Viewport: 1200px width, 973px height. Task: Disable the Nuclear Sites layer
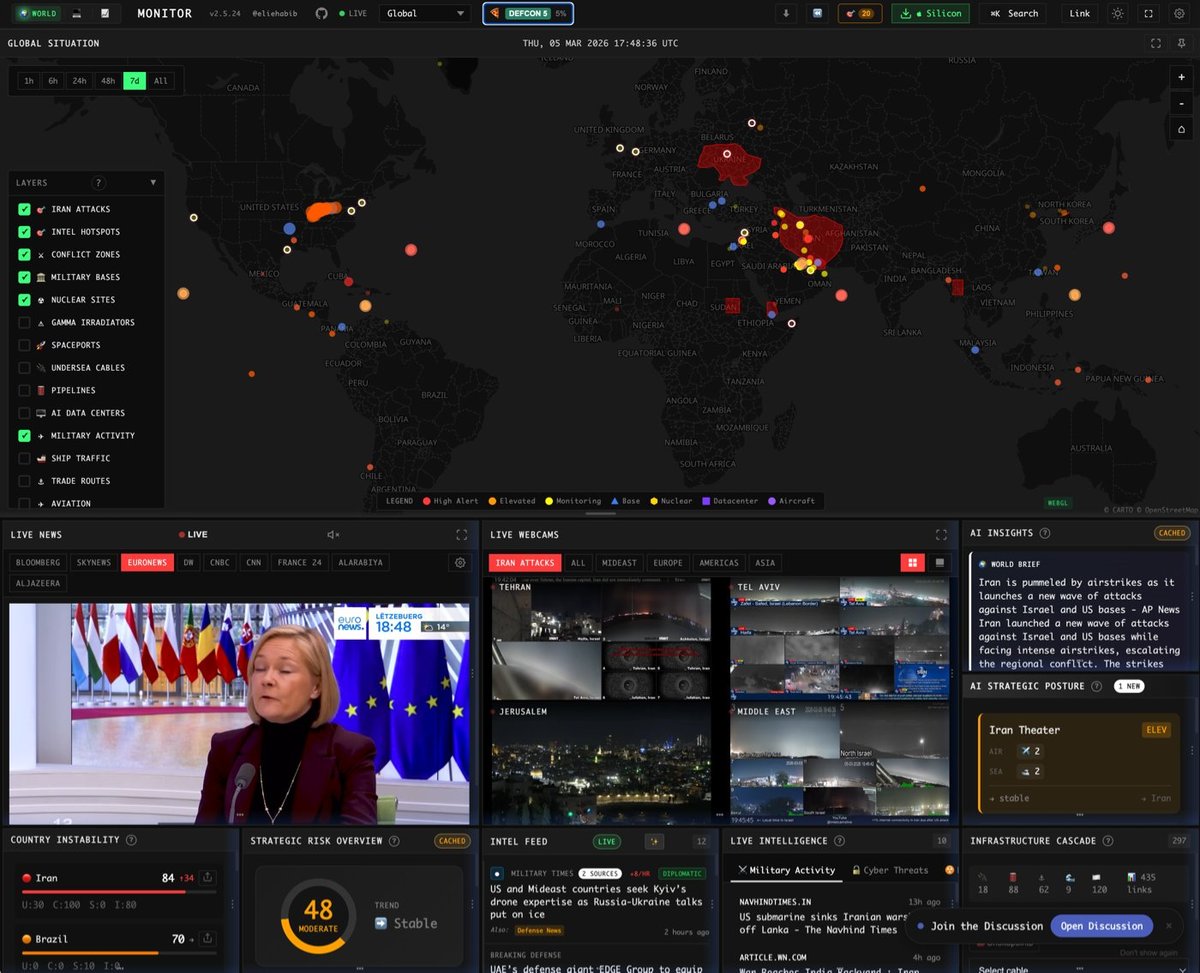click(24, 300)
